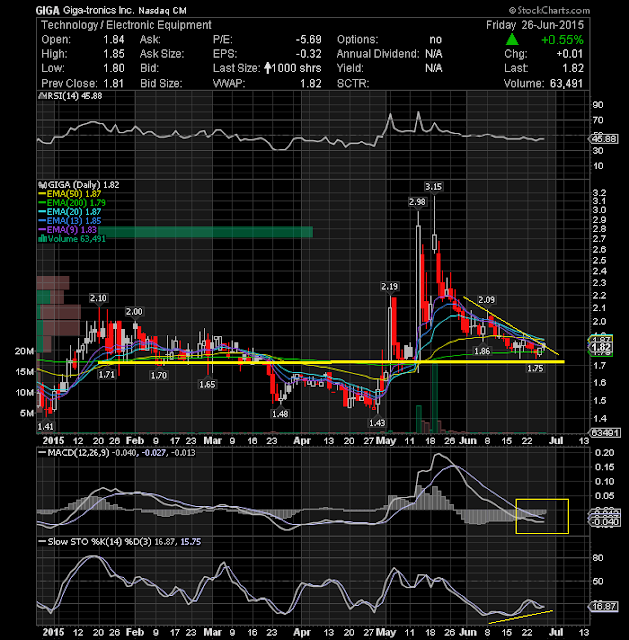Click the green EMA(200) 1.79 legend entry
This screenshot has height=640, width=629.
(72, 203)
